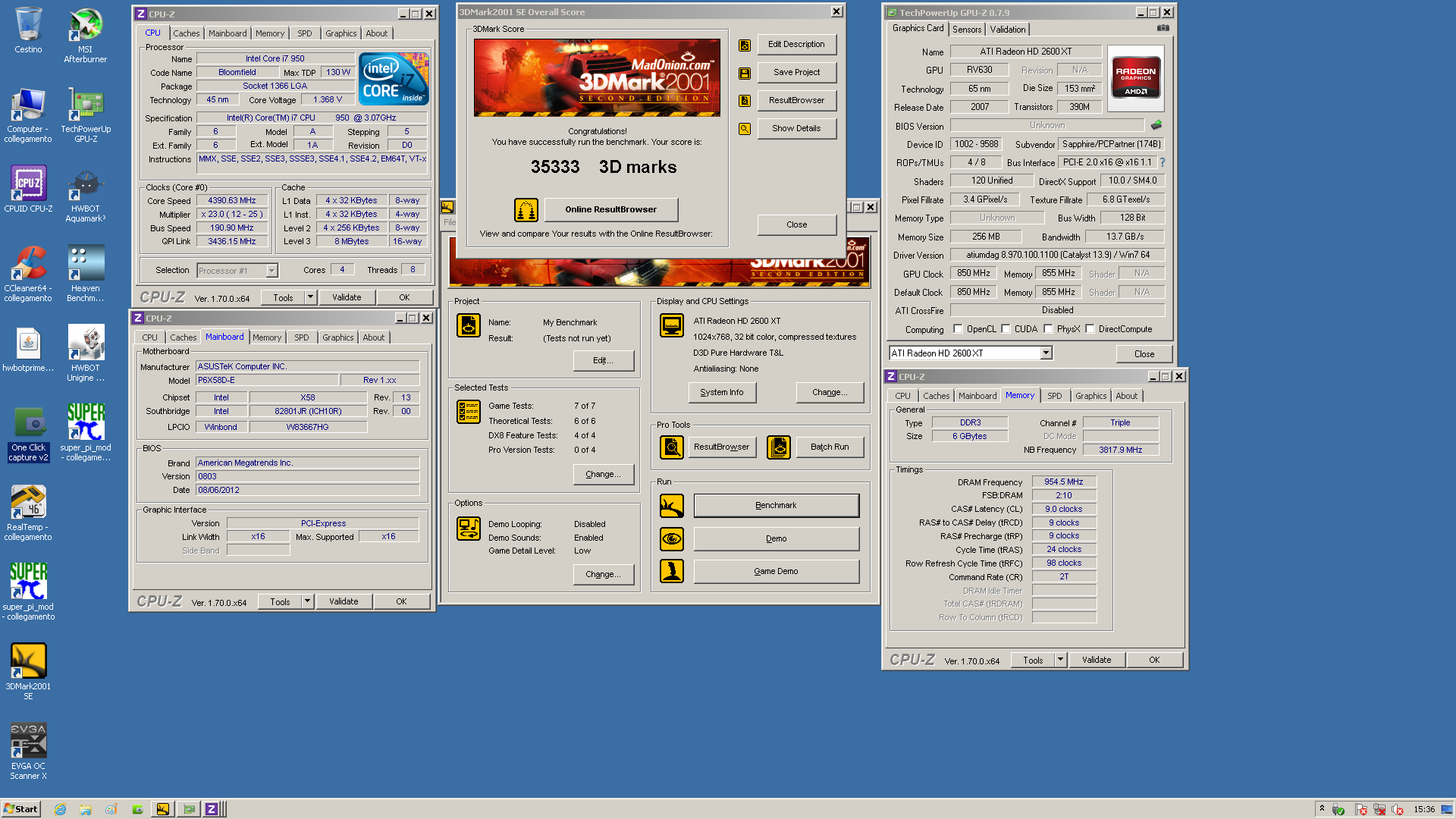Click Change... button under Selected Tests
This screenshot has width=1456, height=819.
point(604,474)
